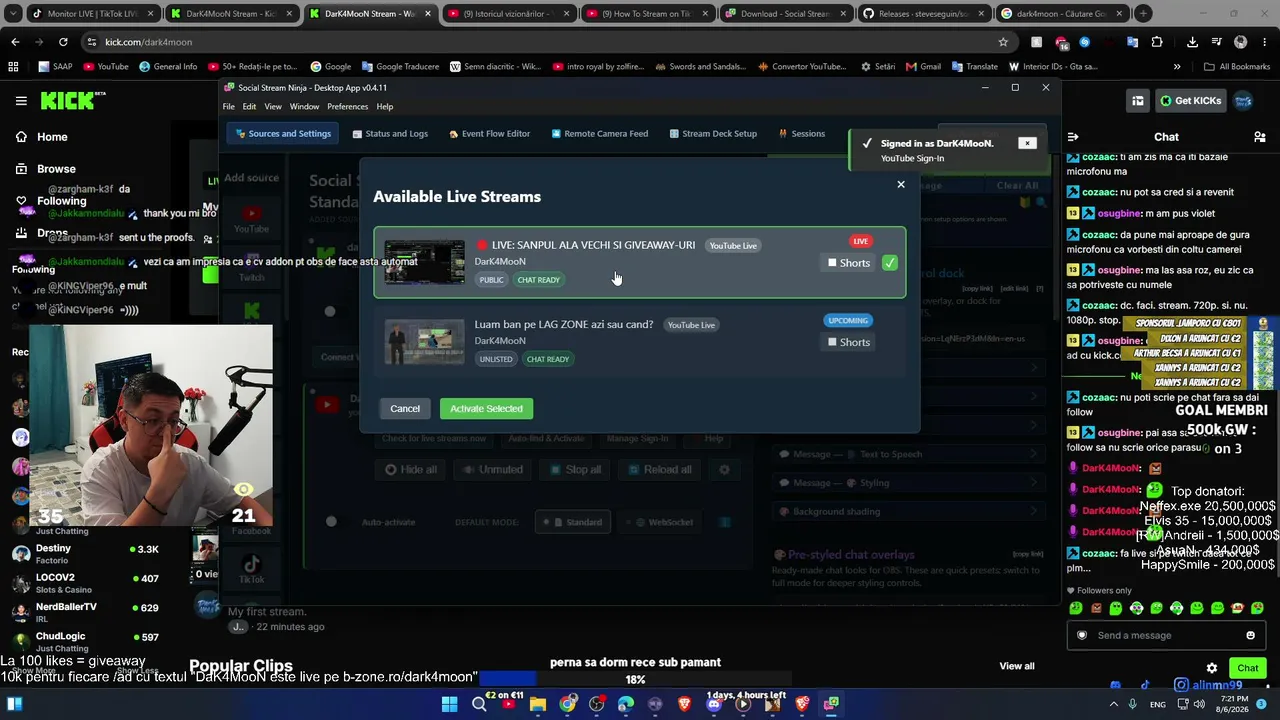Open the Gmail bookmark
The width and height of the screenshot is (1280, 720).
pyautogui.click(x=923, y=67)
